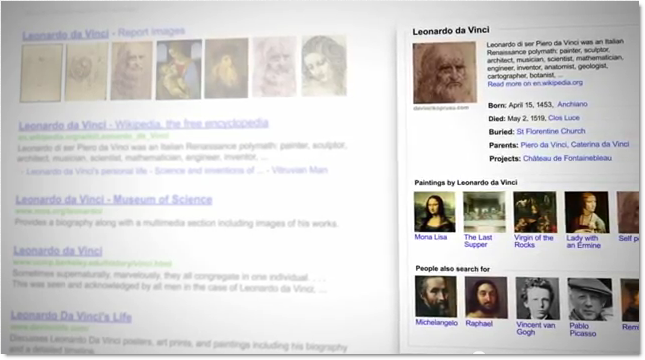Viewport: 645px width, 360px height.
Task: Click 'The Last Supper' caption link
Action: (x=478, y=241)
